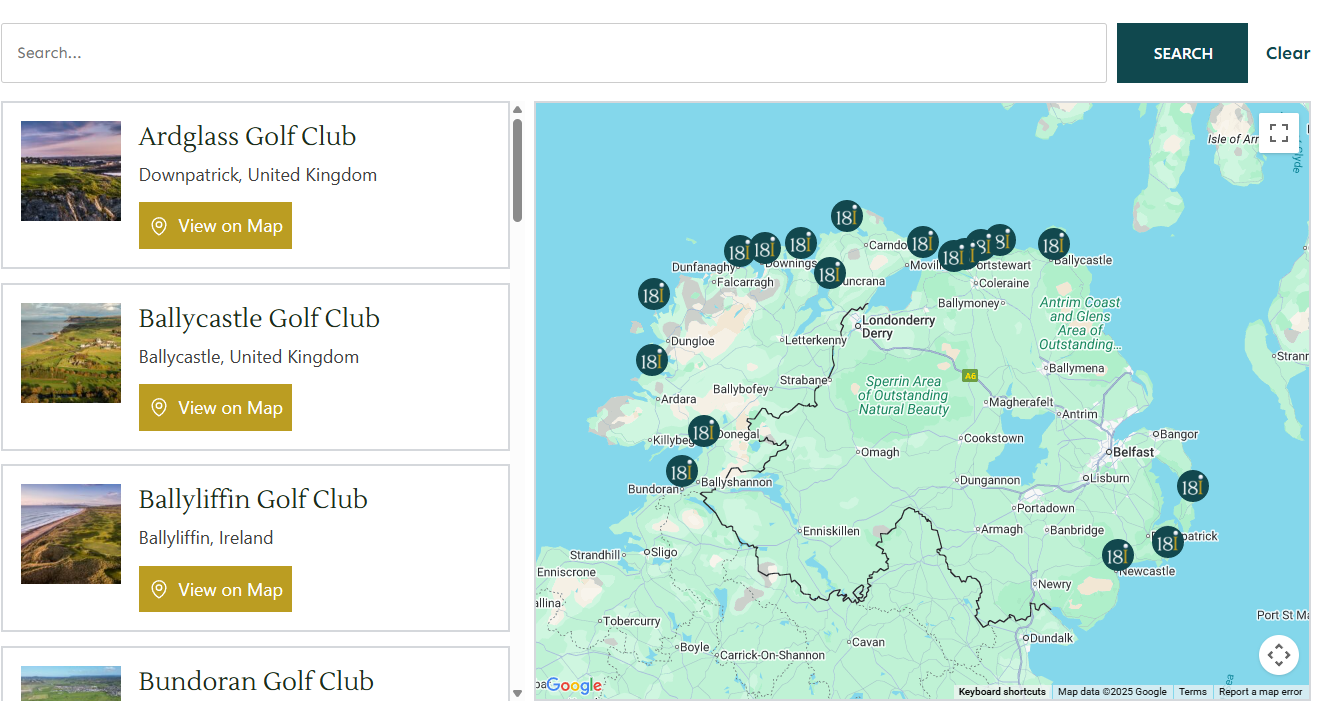Screen dimensions: 1318x707
Task: Click the Sperrin Area of Outstanding Natural Beauty label
Action: (x=903, y=395)
